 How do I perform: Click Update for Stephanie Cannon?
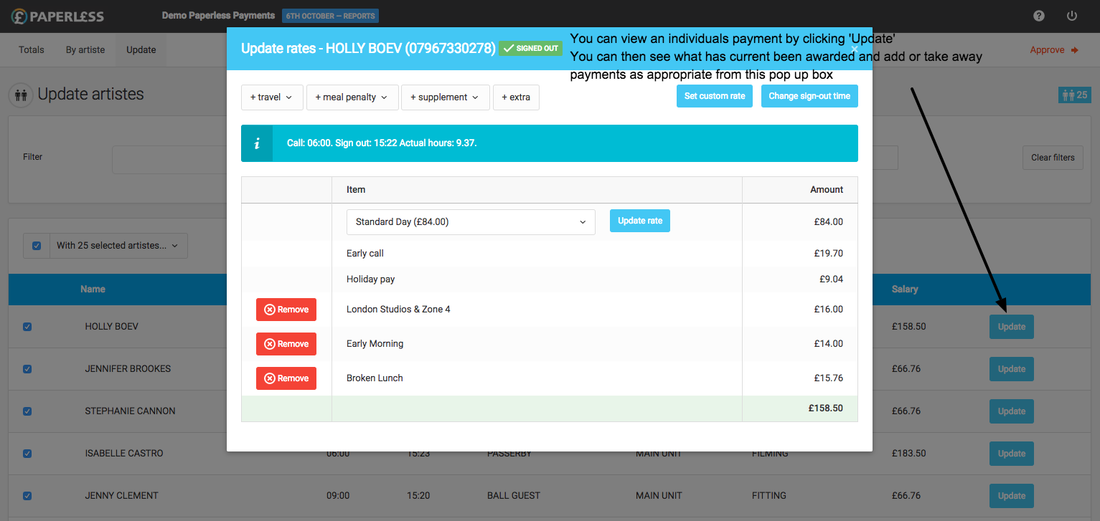click(x=1011, y=411)
